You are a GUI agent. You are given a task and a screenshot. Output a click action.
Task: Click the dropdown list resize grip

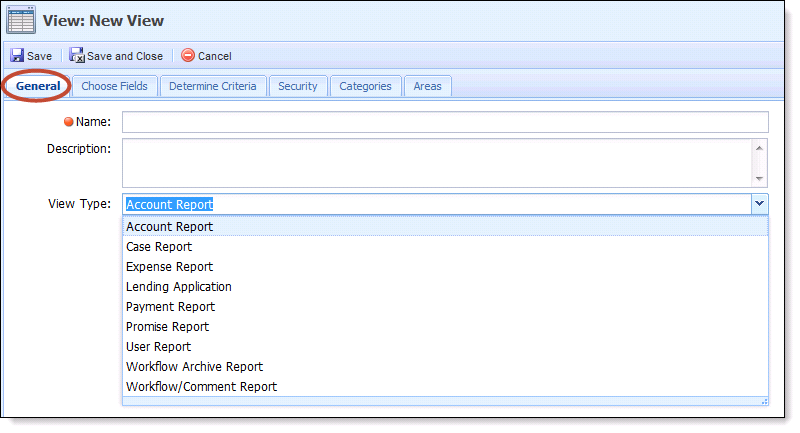(764, 402)
